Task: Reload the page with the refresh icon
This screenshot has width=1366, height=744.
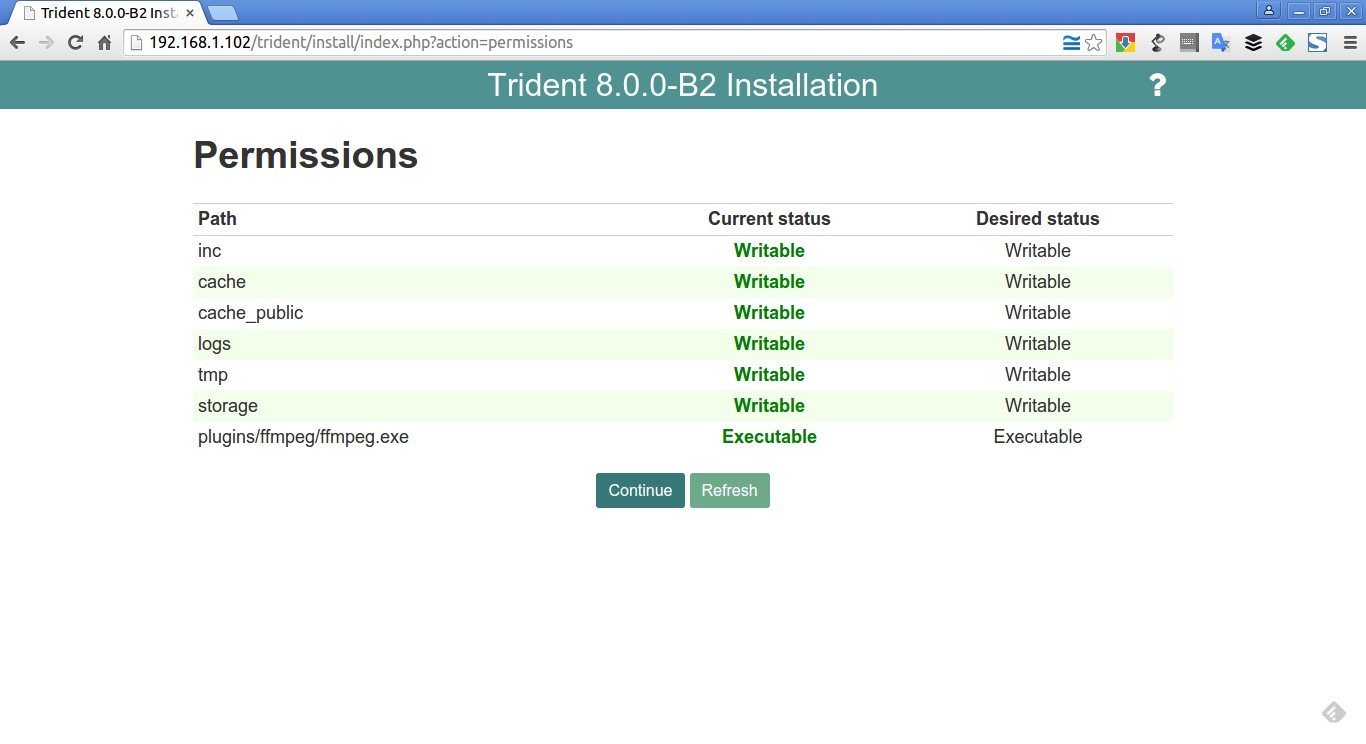Action: coord(75,42)
